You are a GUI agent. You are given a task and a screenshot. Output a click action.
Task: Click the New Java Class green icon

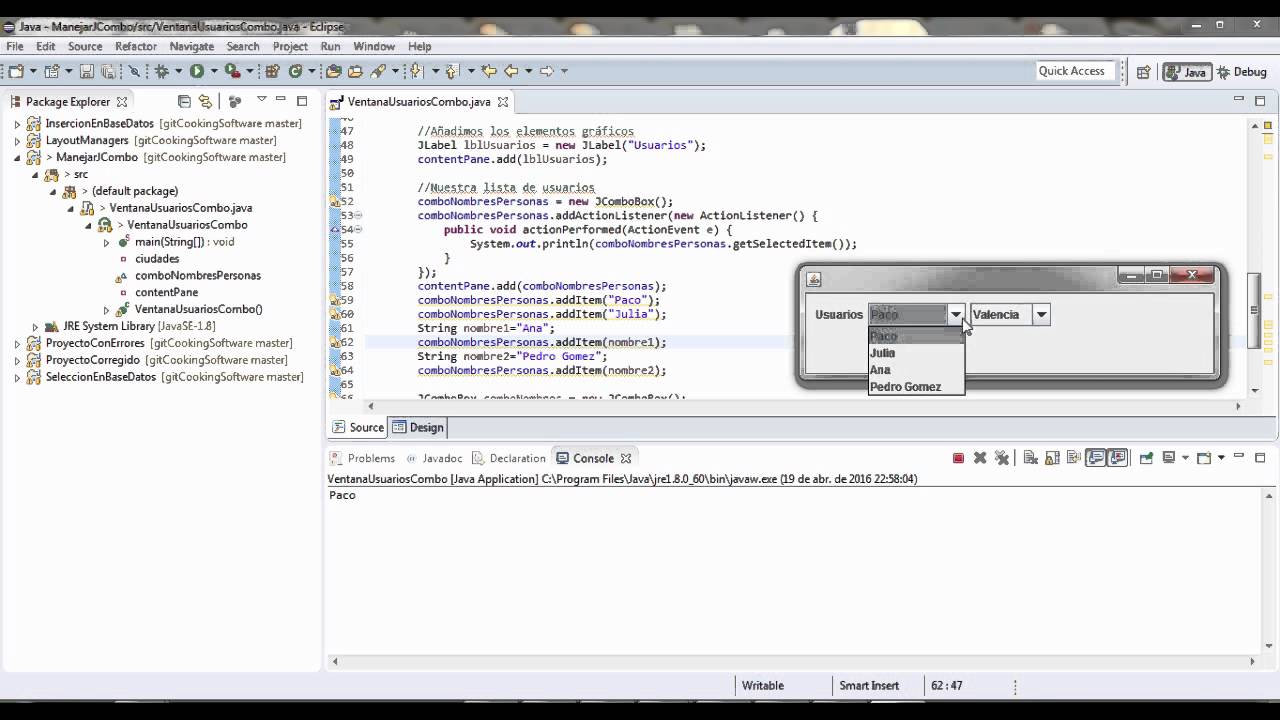(295, 71)
